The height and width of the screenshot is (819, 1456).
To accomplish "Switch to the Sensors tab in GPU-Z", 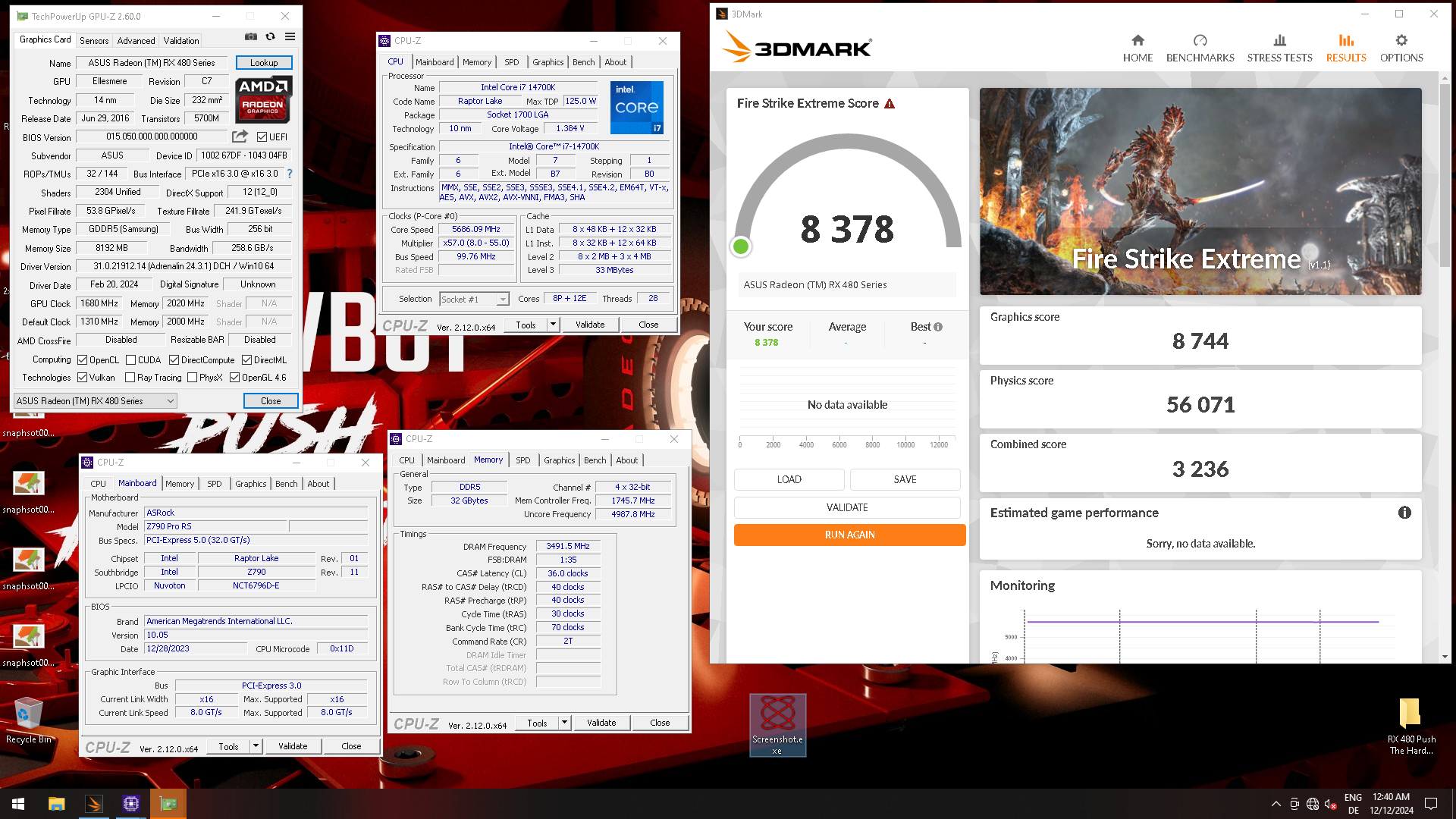I will click(94, 41).
